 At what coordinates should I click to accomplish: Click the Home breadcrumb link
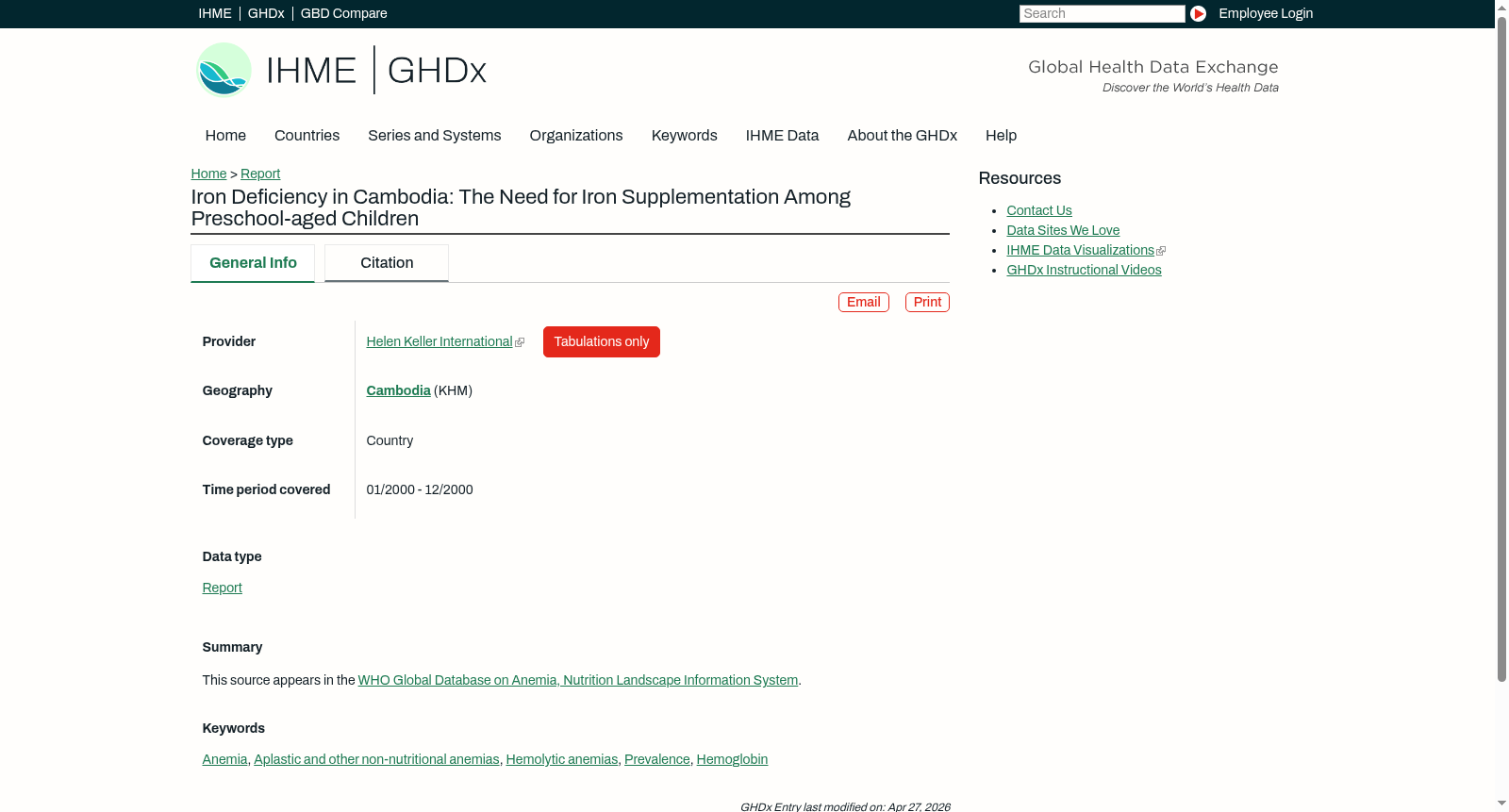[208, 174]
